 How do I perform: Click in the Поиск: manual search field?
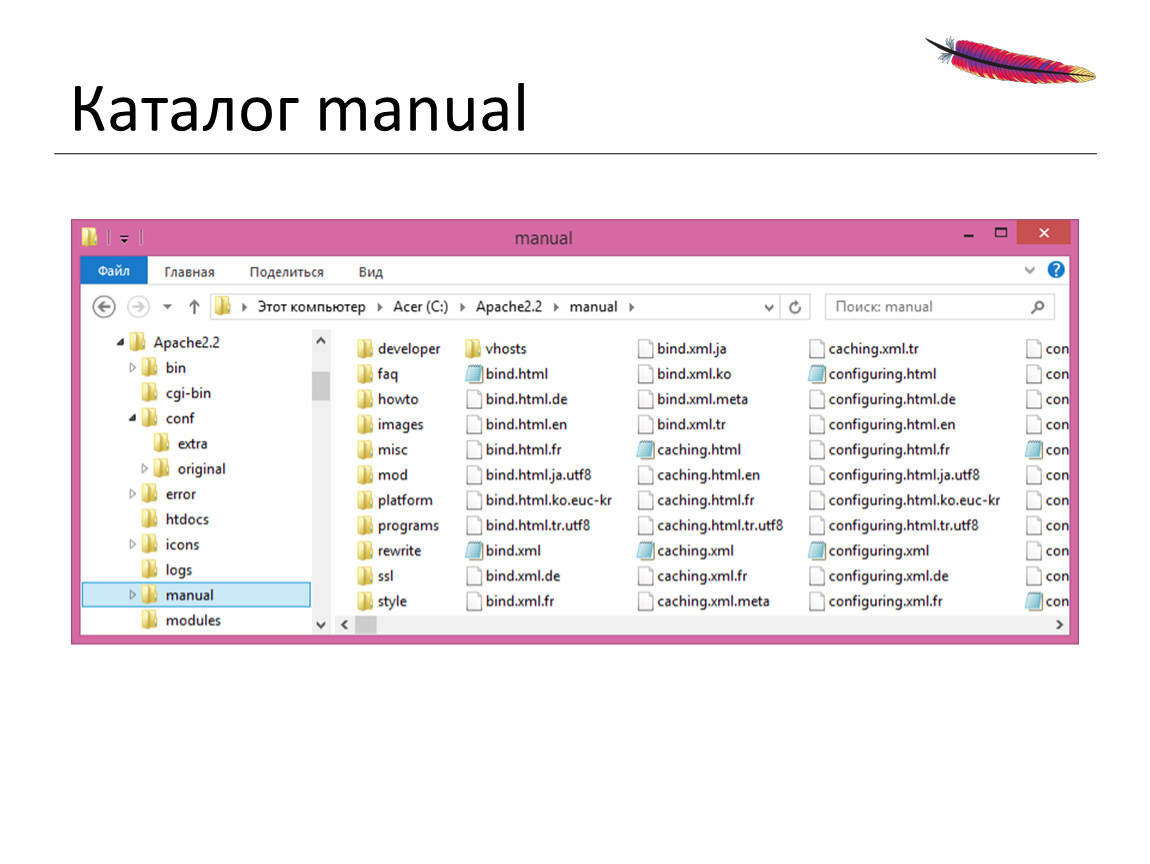[925, 307]
